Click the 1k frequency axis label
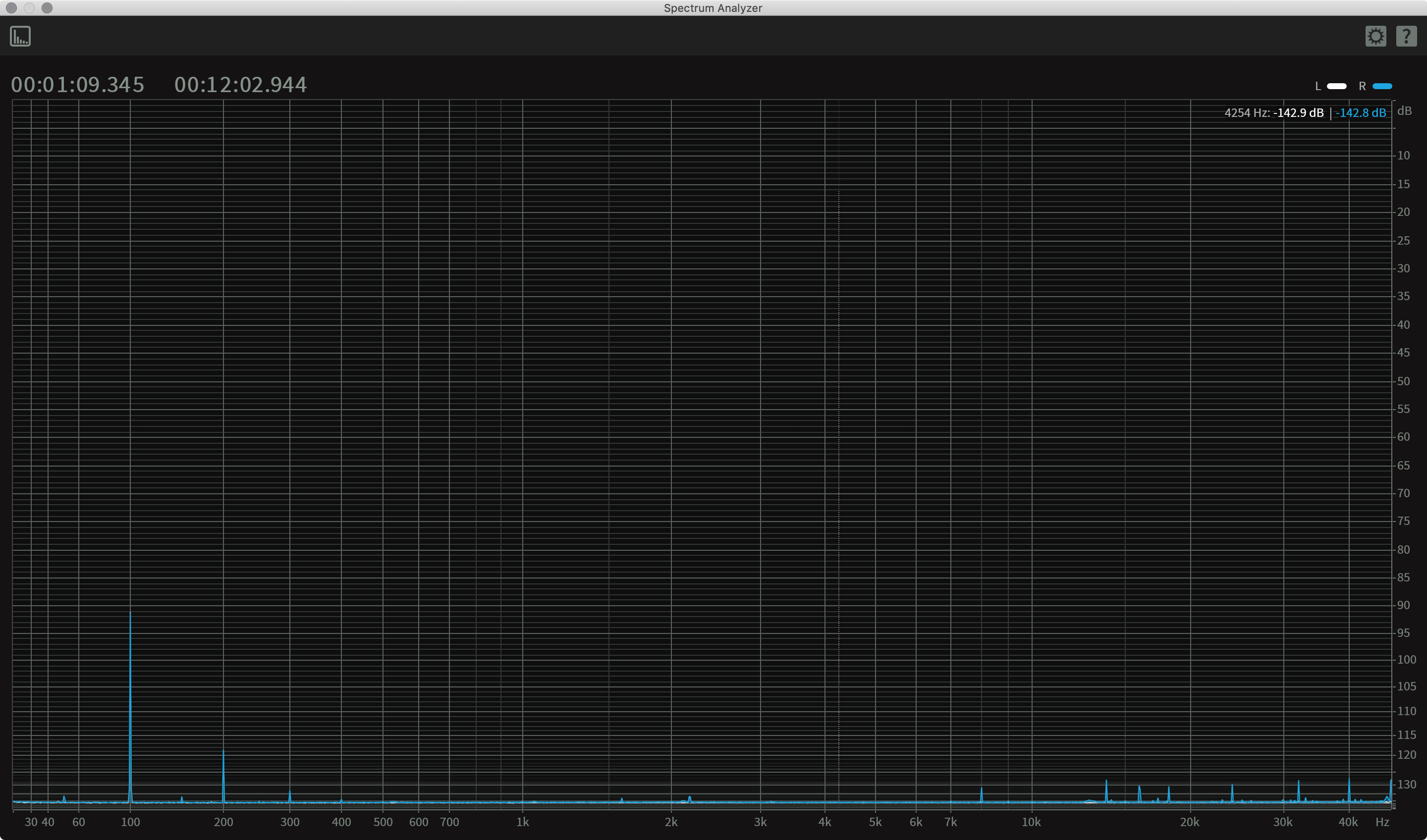This screenshot has width=1427, height=840. pos(522,822)
